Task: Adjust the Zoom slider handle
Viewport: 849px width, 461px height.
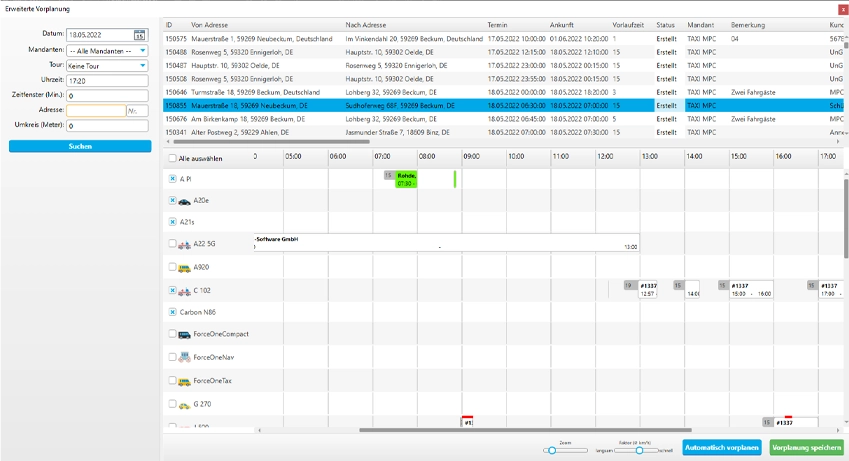Action: (x=552, y=450)
